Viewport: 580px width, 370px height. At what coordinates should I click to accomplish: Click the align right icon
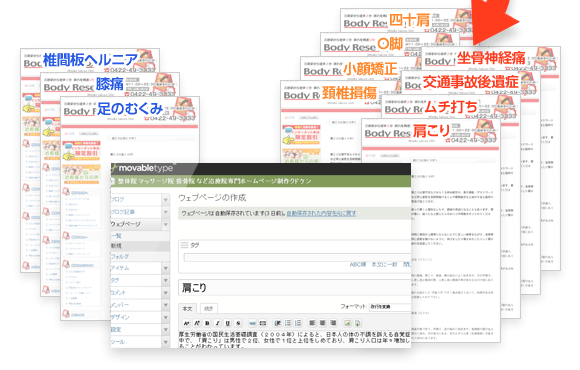333,323
